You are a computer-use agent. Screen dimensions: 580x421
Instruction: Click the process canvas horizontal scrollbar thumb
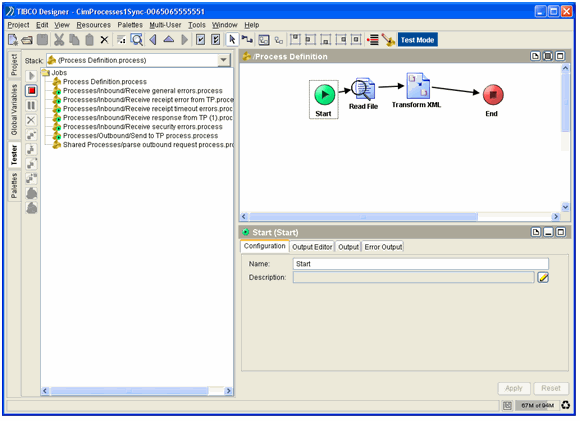click(x=363, y=217)
